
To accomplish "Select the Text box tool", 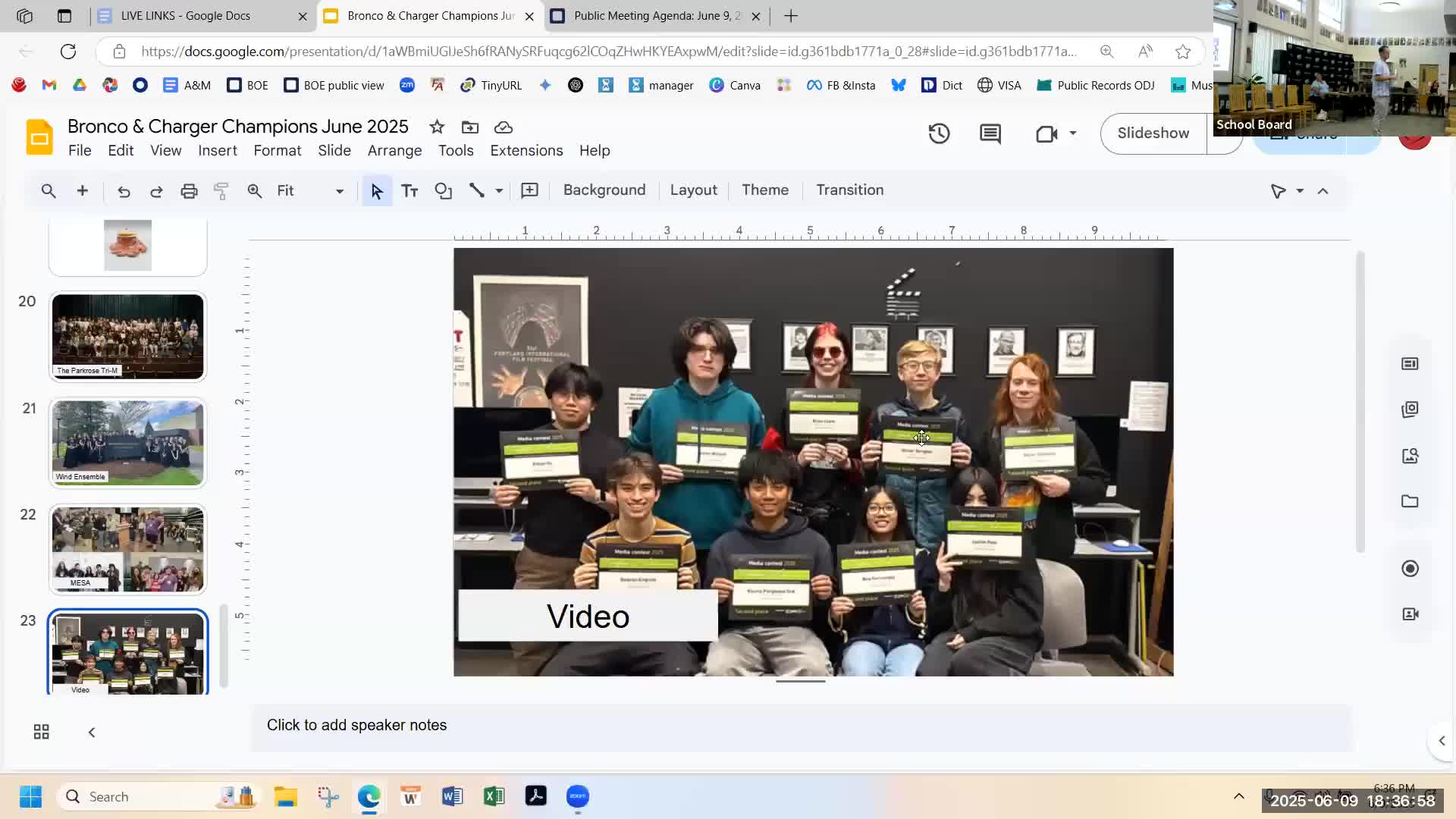I will [409, 191].
